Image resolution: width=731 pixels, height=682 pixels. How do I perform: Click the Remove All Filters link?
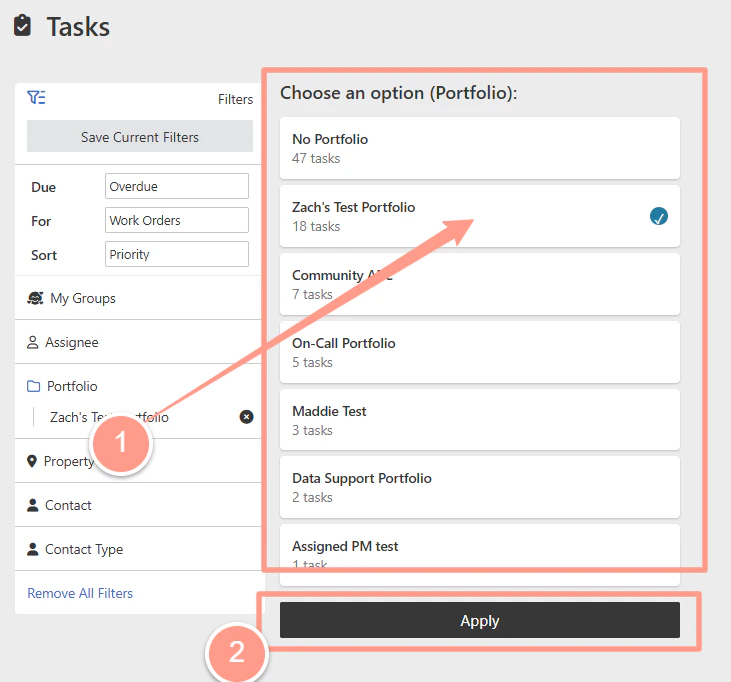click(80, 593)
